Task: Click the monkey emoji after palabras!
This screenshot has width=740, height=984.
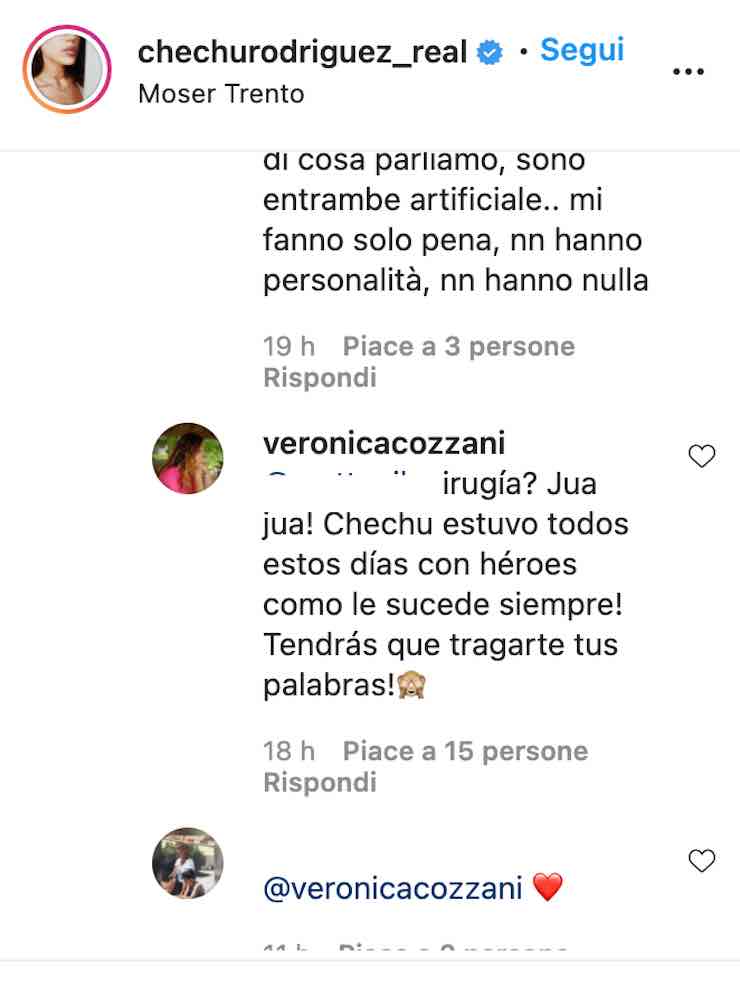Action: [412, 685]
